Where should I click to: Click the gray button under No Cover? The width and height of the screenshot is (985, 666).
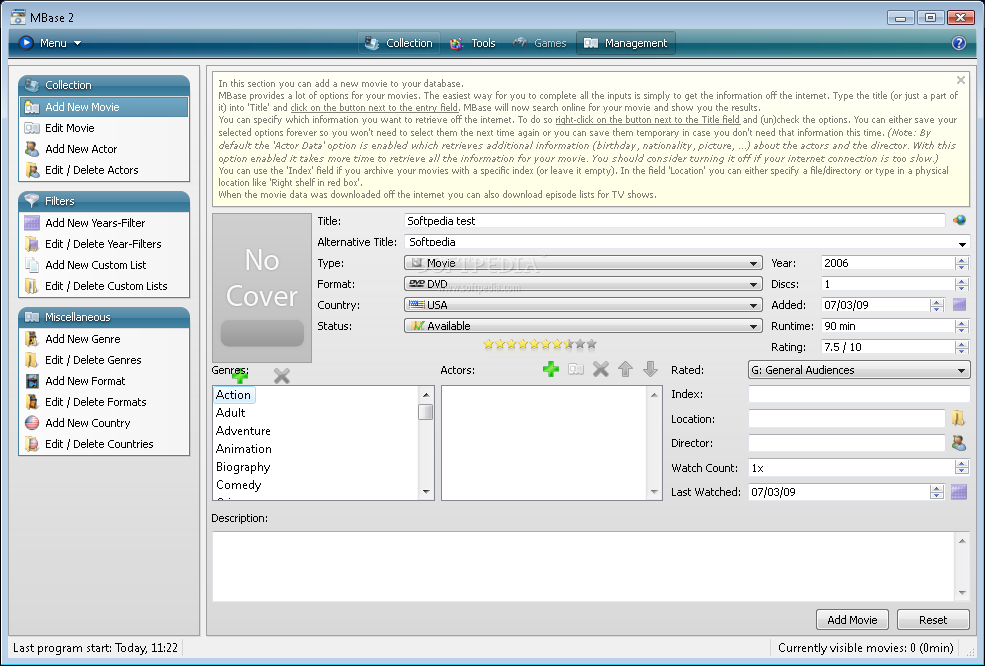coord(262,333)
